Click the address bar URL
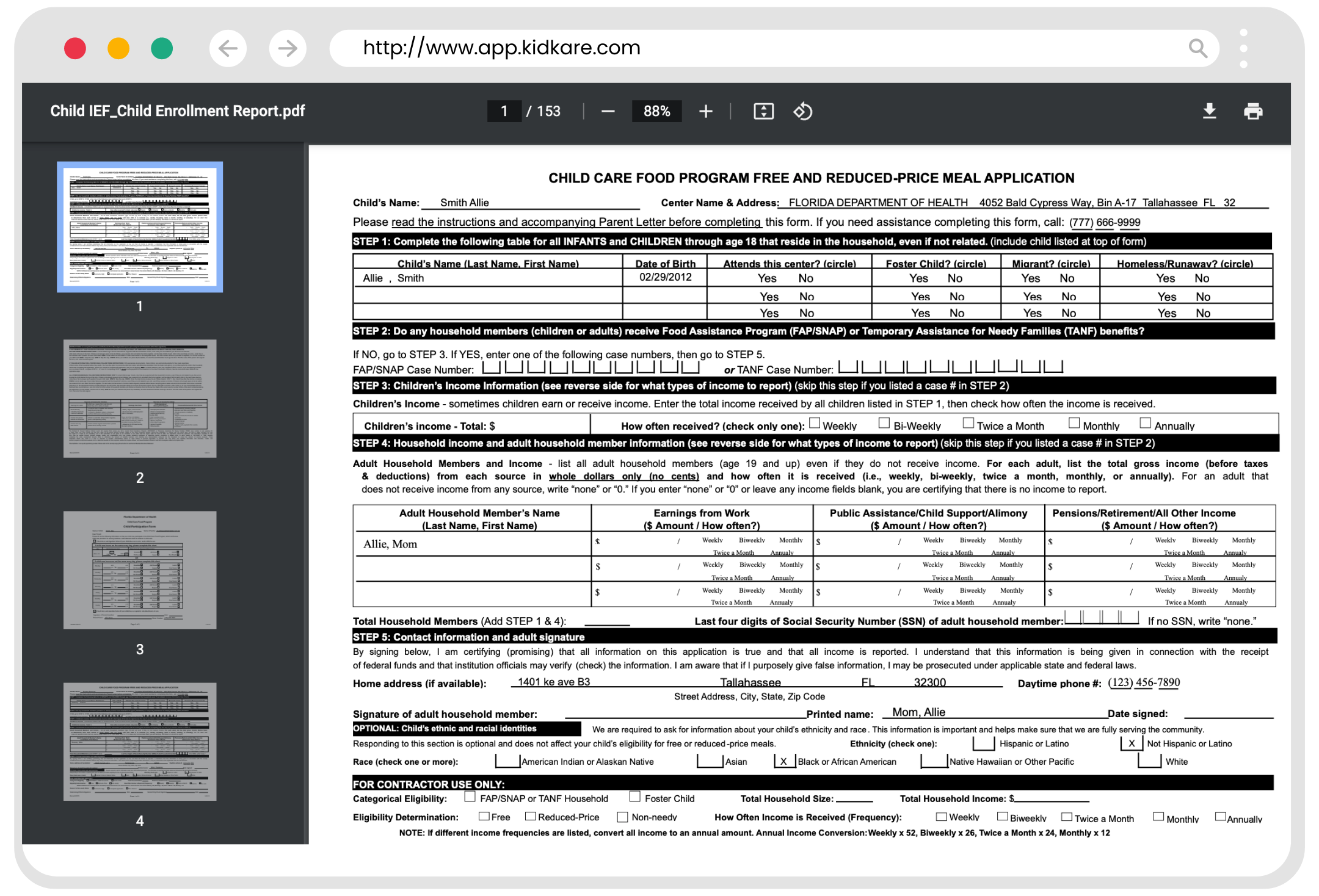This screenshot has height=896, width=1319. 502,48
